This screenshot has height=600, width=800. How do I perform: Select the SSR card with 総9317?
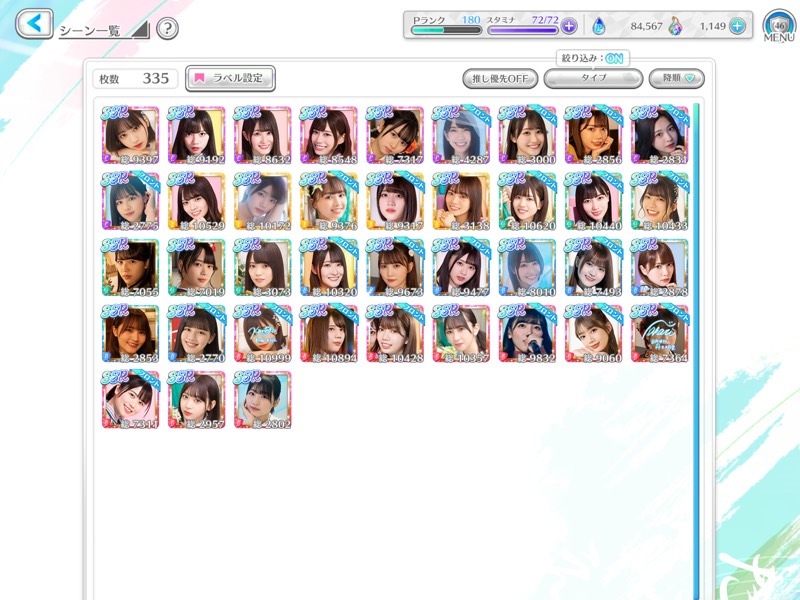395,201
